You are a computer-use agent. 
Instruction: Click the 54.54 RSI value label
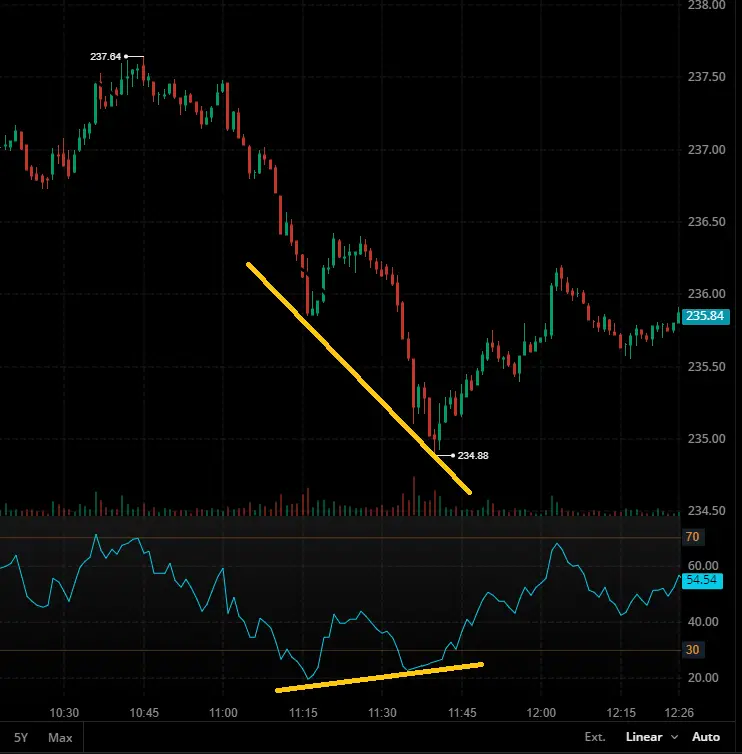coord(702,580)
